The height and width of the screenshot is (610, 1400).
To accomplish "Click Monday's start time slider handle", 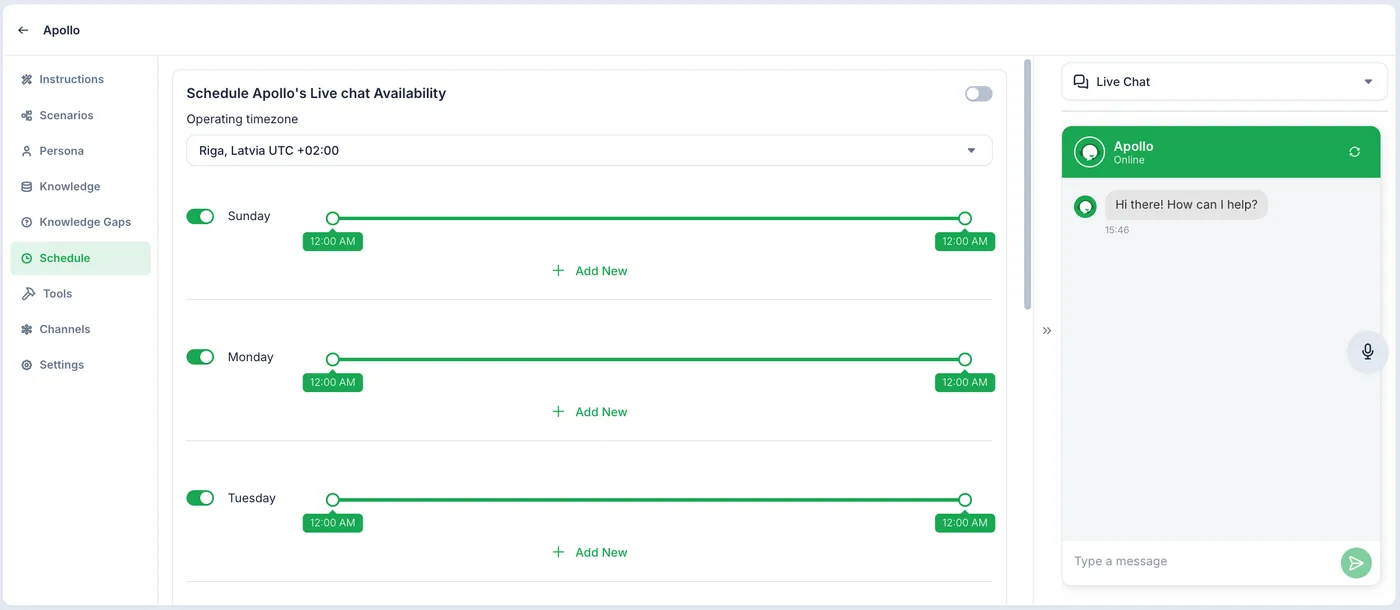I will (x=333, y=359).
